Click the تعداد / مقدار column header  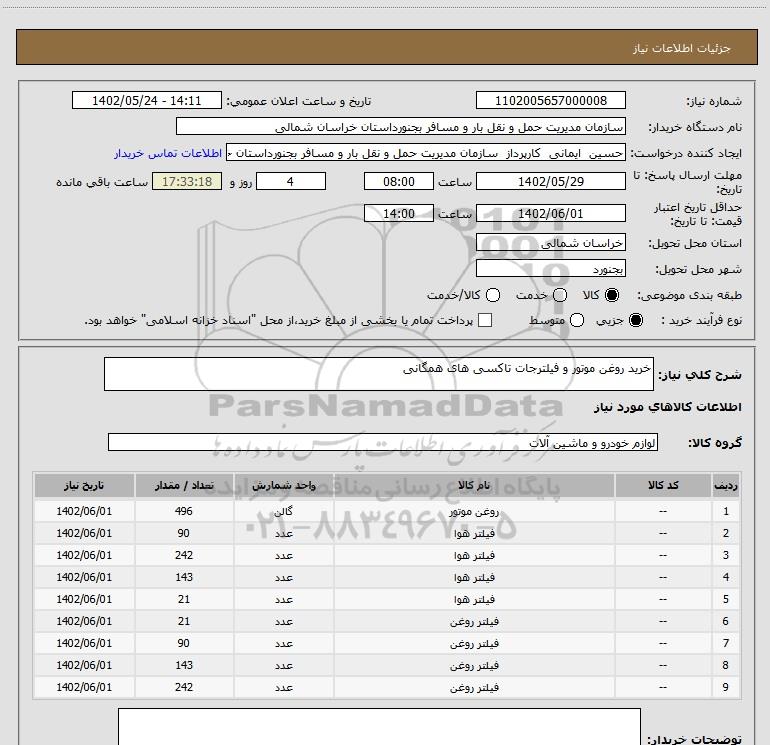tap(184, 486)
